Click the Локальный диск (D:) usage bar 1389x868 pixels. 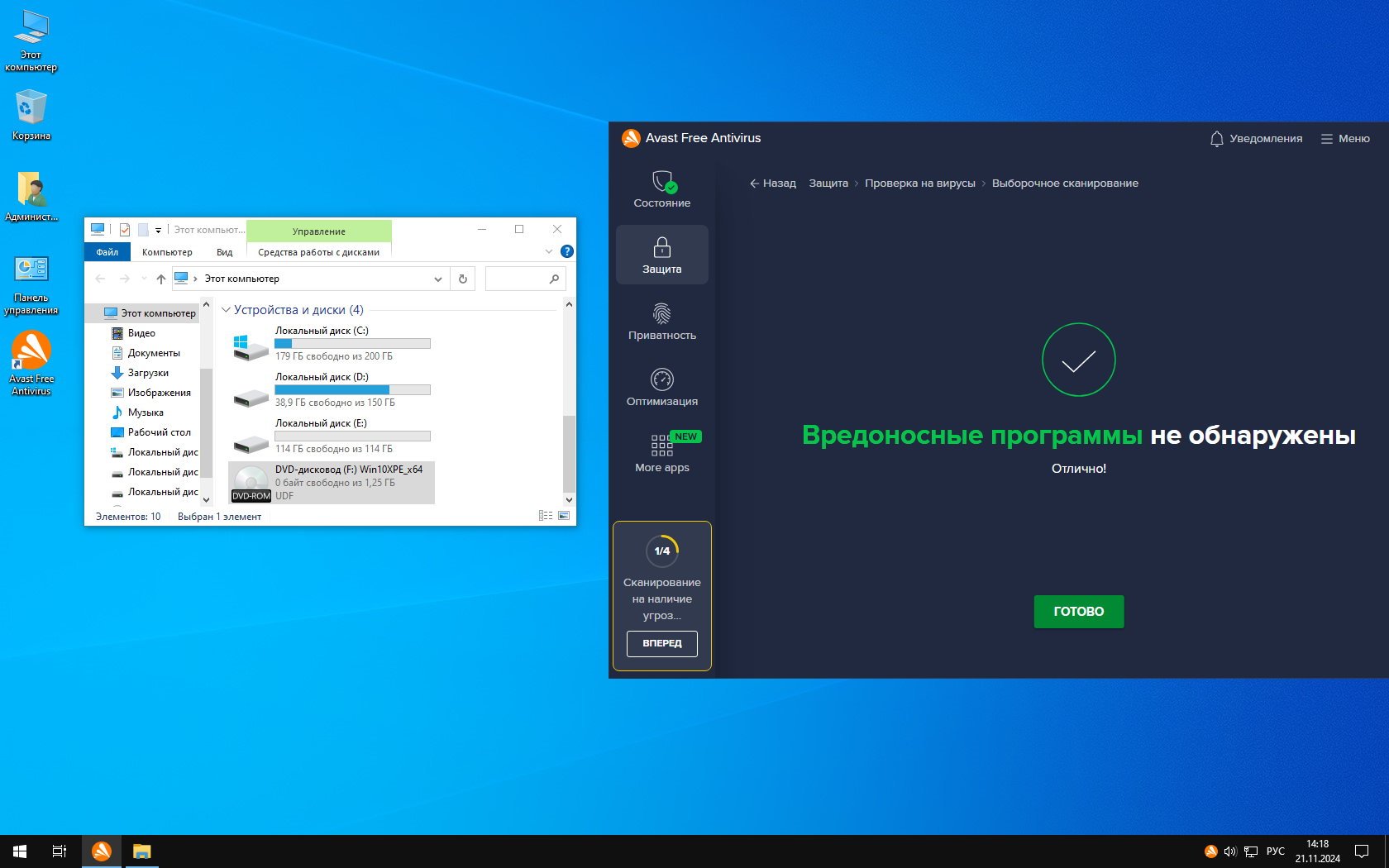(352, 389)
